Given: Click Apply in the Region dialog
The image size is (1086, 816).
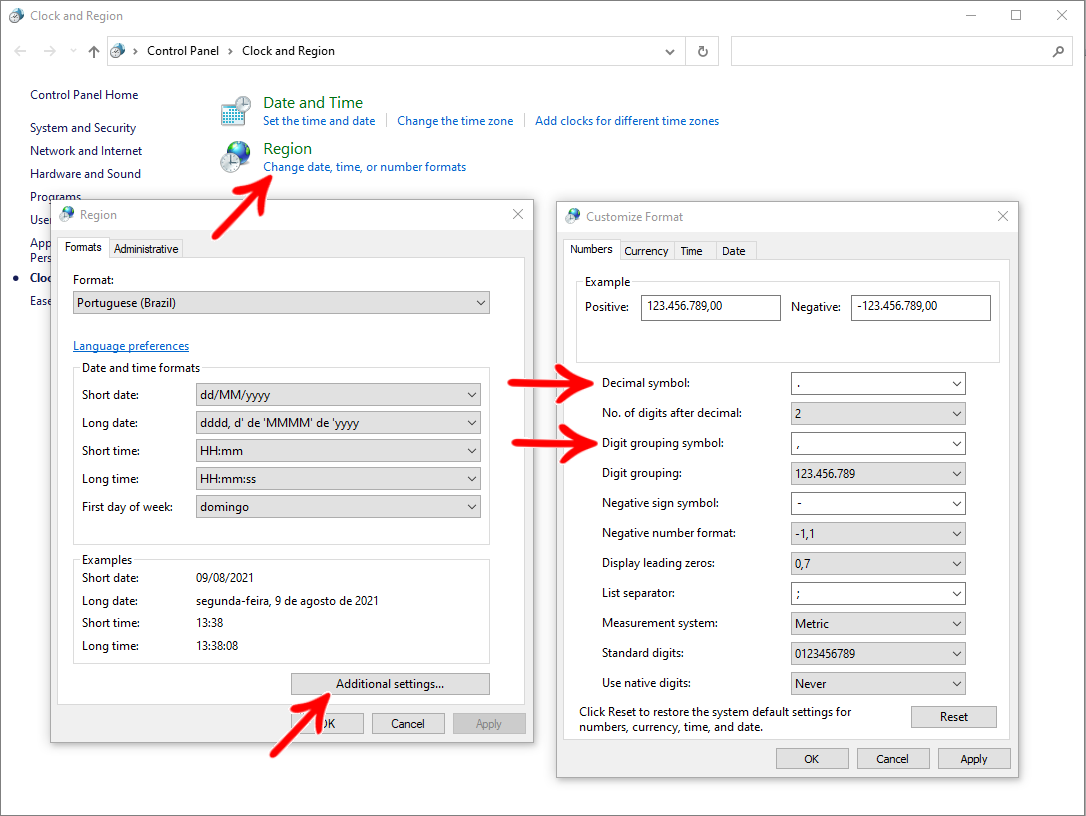Looking at the screenshot, I should tap(489, 724).
